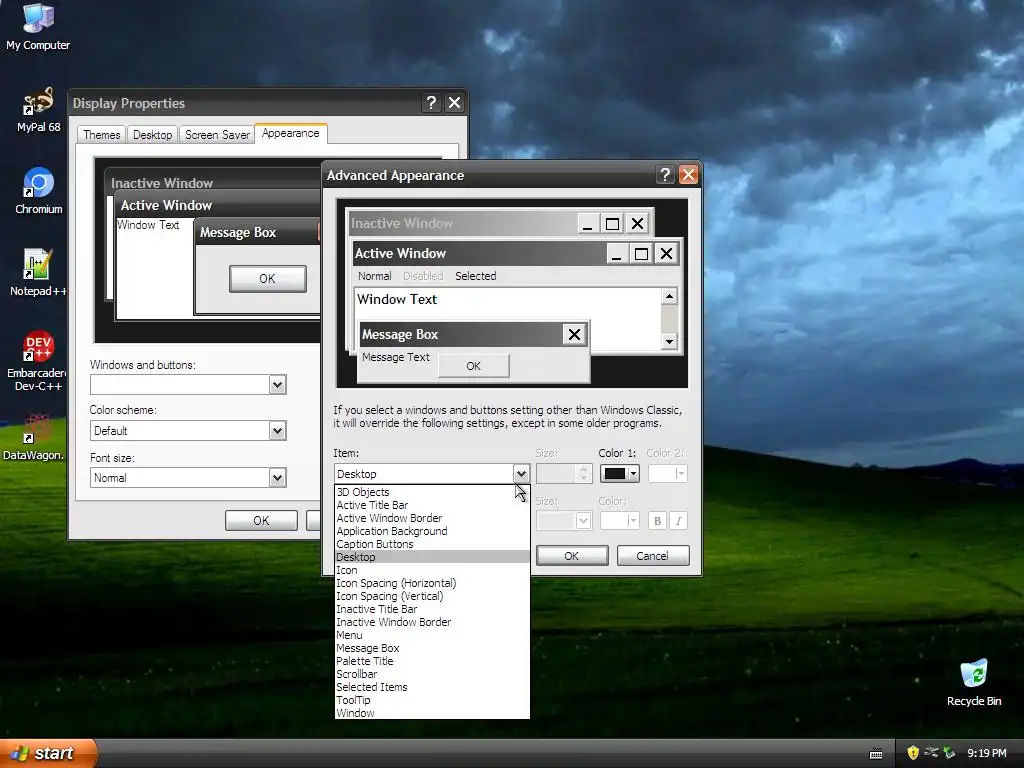Choose 3D Objects from the Item list

[432, 492]
